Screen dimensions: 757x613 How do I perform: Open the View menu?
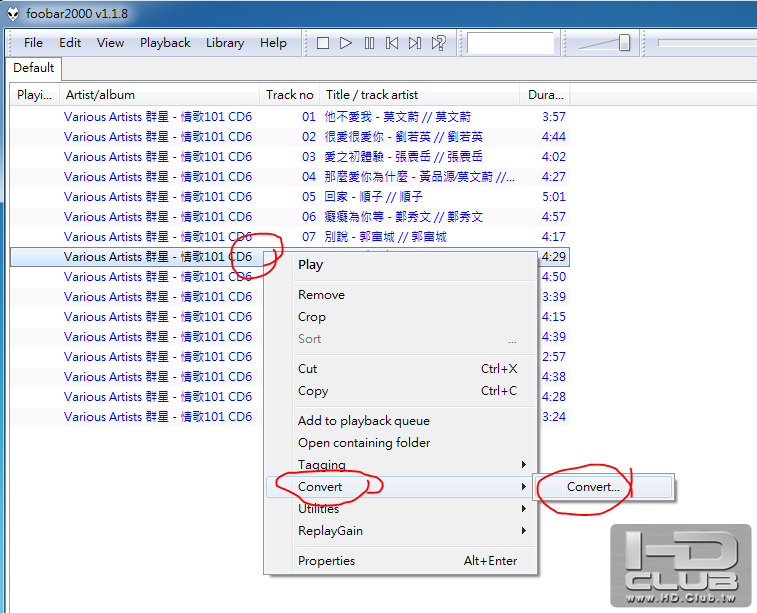pyautogui.click(x=110, y=43)
